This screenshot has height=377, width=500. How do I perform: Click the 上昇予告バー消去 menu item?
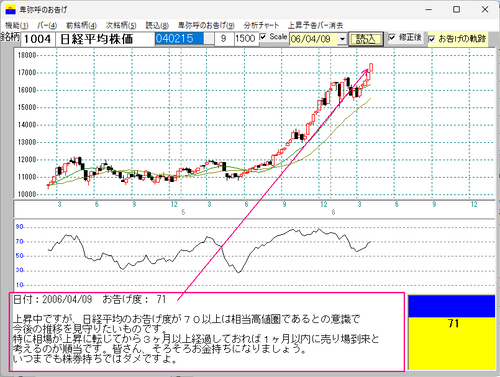[315, 25]
